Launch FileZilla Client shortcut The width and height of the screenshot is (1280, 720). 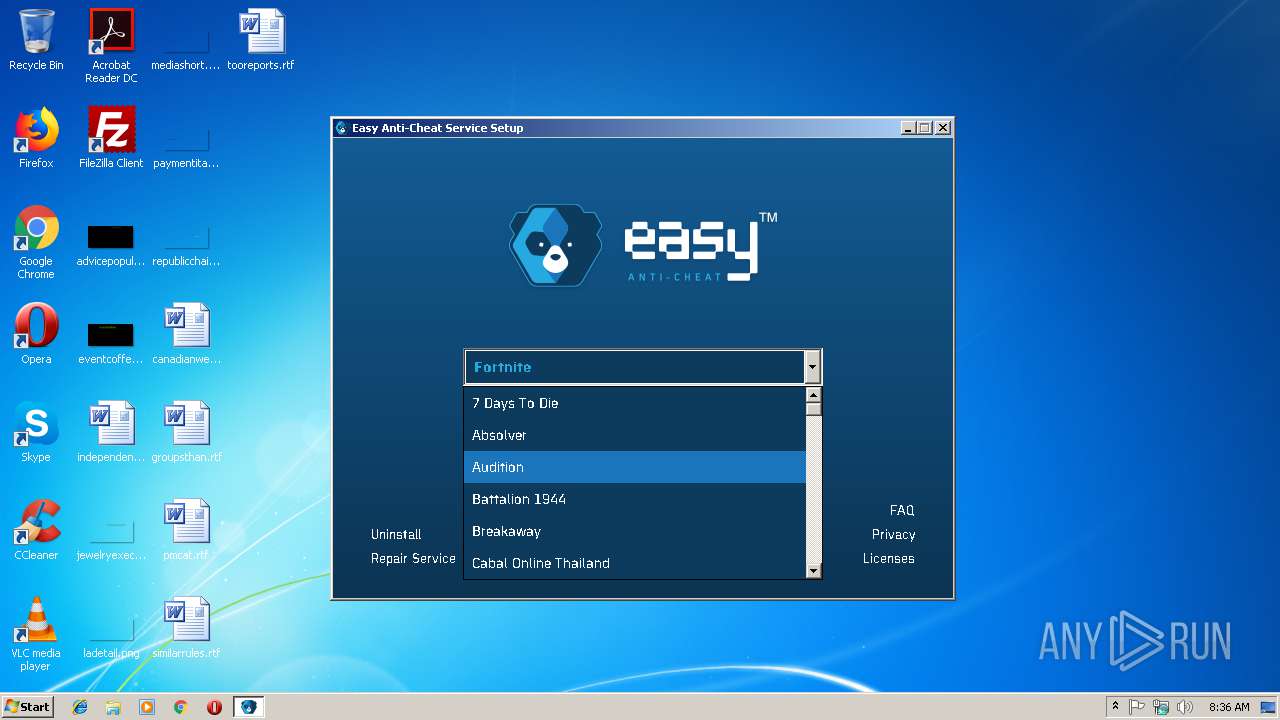(x=111, y=138)
